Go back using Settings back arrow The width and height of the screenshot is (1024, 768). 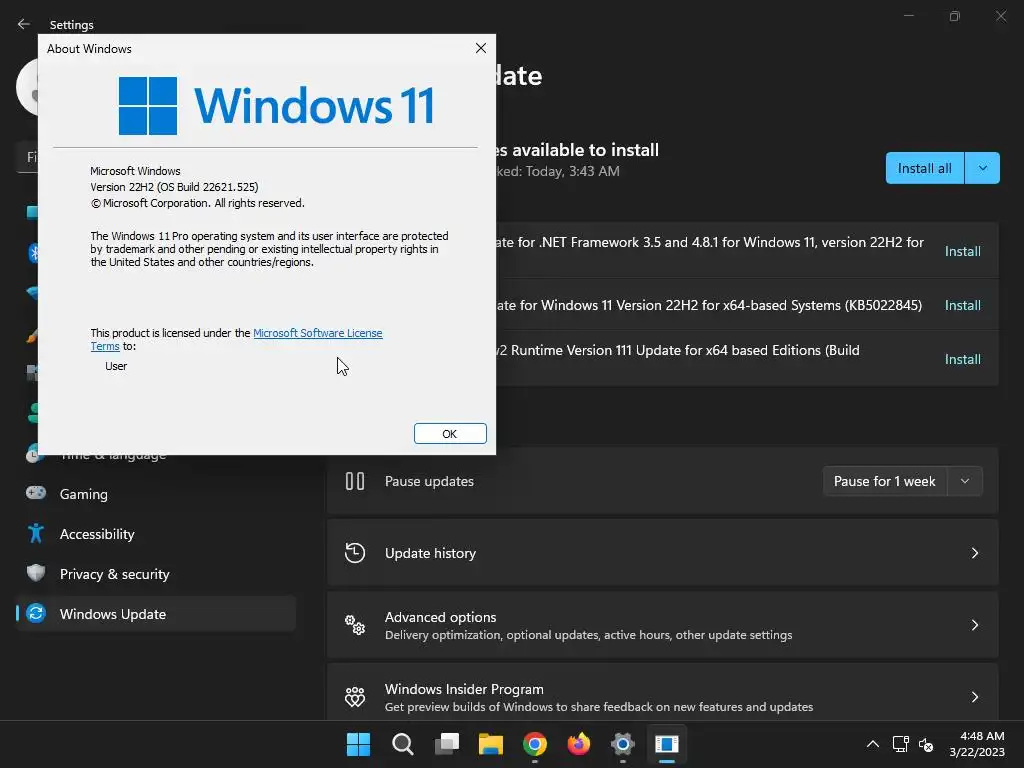point(24,24)
